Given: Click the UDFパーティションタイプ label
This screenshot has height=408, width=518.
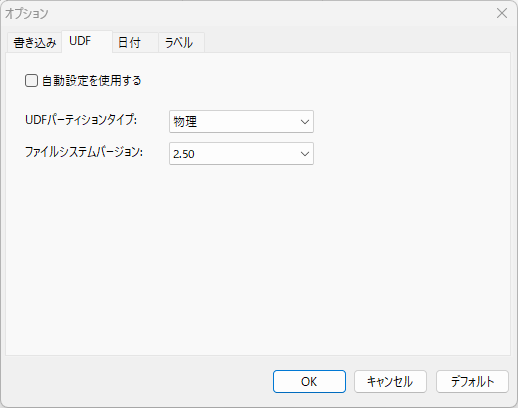Looking at the screenshot, I should point(81,120).
